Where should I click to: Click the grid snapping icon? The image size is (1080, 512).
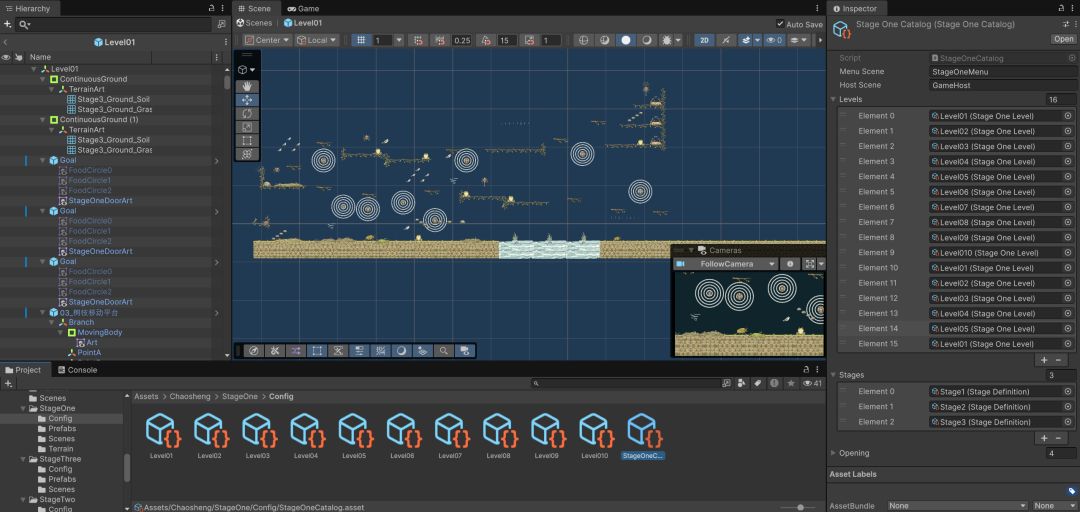(x=361, y=40)
